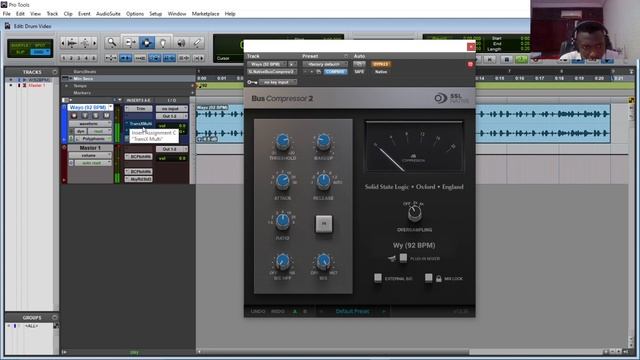This screenshot has height=360, width=640.
Task: Click the Groups list options icon
Action: 55,317
